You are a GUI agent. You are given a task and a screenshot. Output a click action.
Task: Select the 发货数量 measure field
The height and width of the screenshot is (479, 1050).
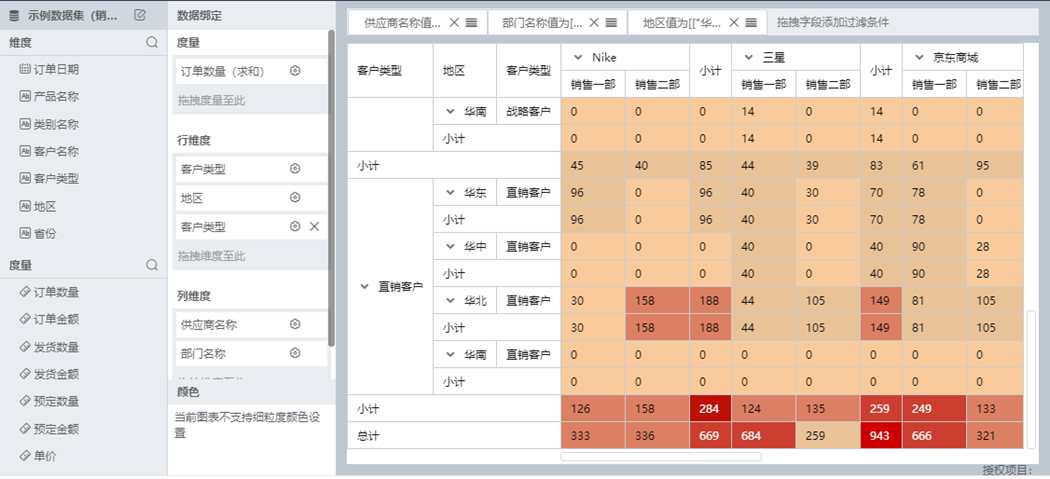click(49, 347)
